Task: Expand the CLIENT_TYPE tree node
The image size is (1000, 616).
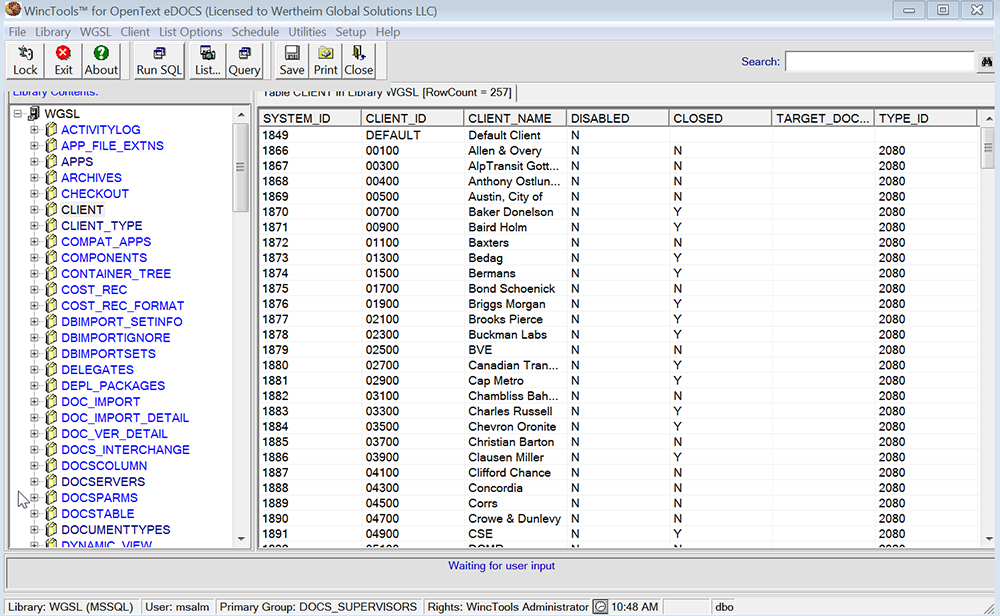Action: (x=34, y=225)
